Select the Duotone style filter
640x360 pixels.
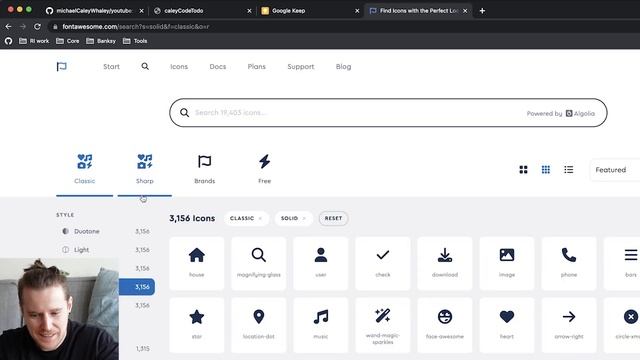coord(105,231)
